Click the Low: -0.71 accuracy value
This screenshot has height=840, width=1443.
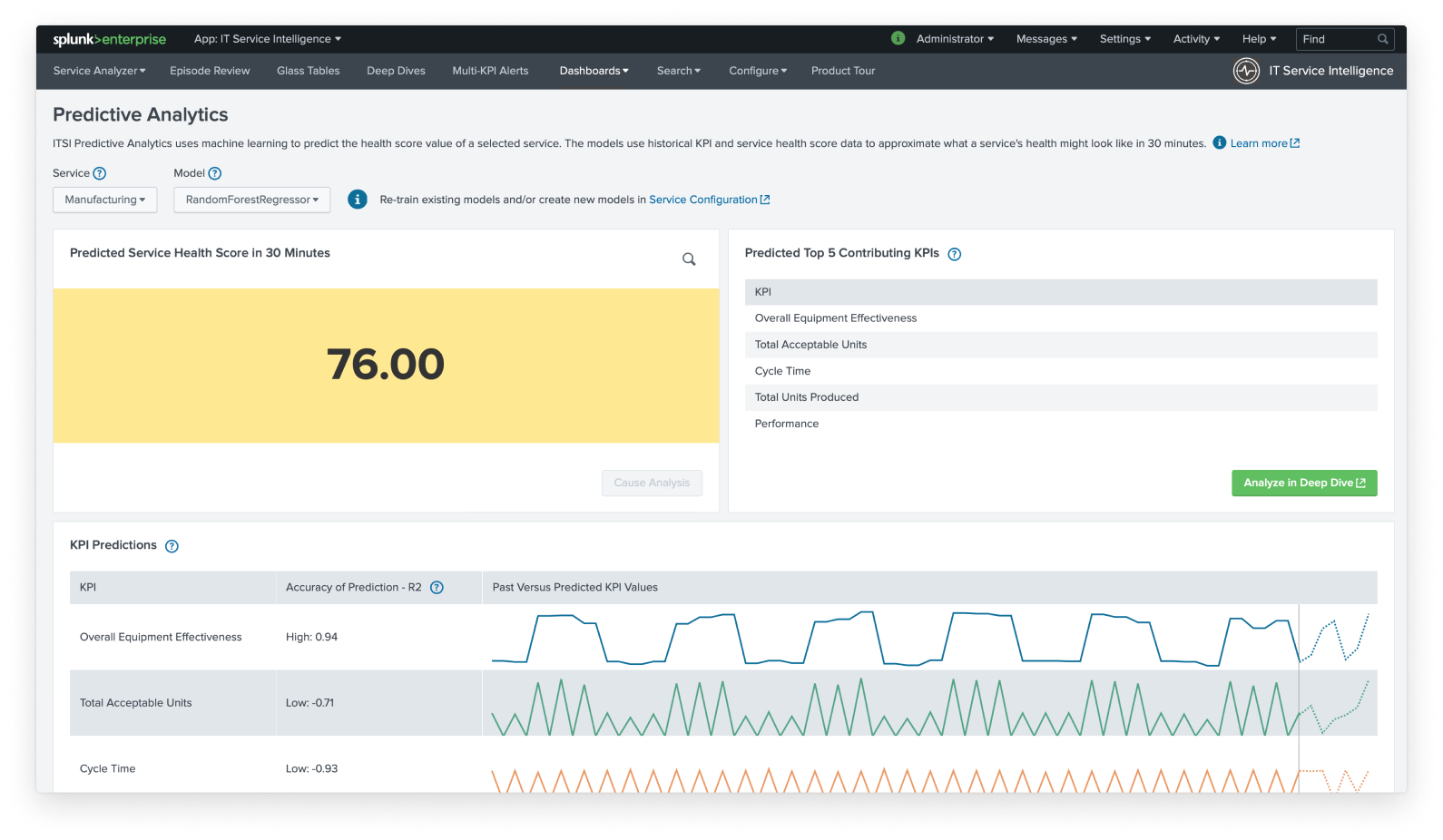tap(309, 703)
